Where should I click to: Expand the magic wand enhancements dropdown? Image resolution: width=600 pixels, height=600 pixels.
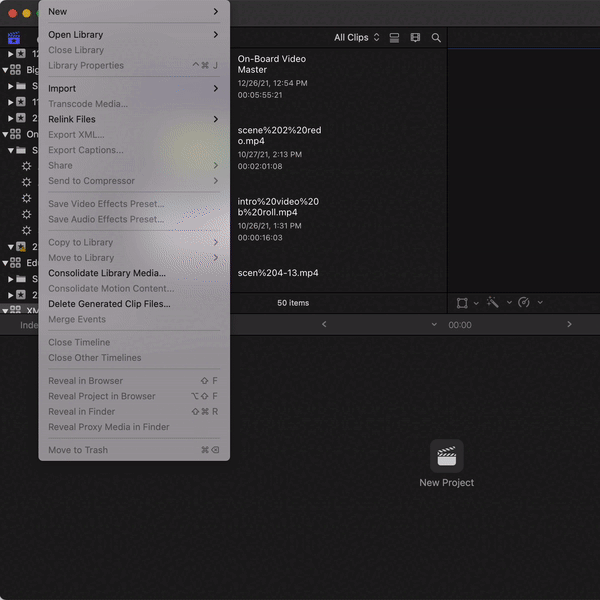[509, 302]
